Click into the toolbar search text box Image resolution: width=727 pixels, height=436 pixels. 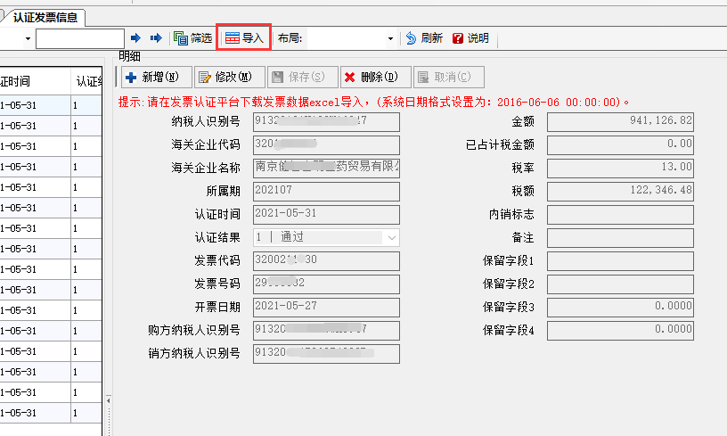click(x=79, y=39)
